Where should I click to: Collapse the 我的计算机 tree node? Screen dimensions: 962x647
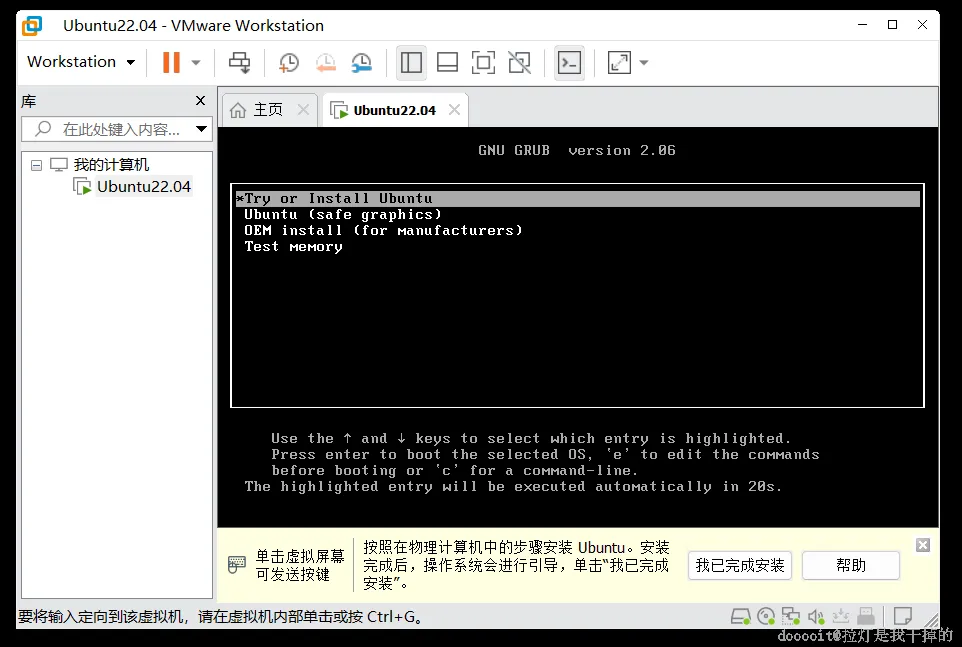(36, 165)
